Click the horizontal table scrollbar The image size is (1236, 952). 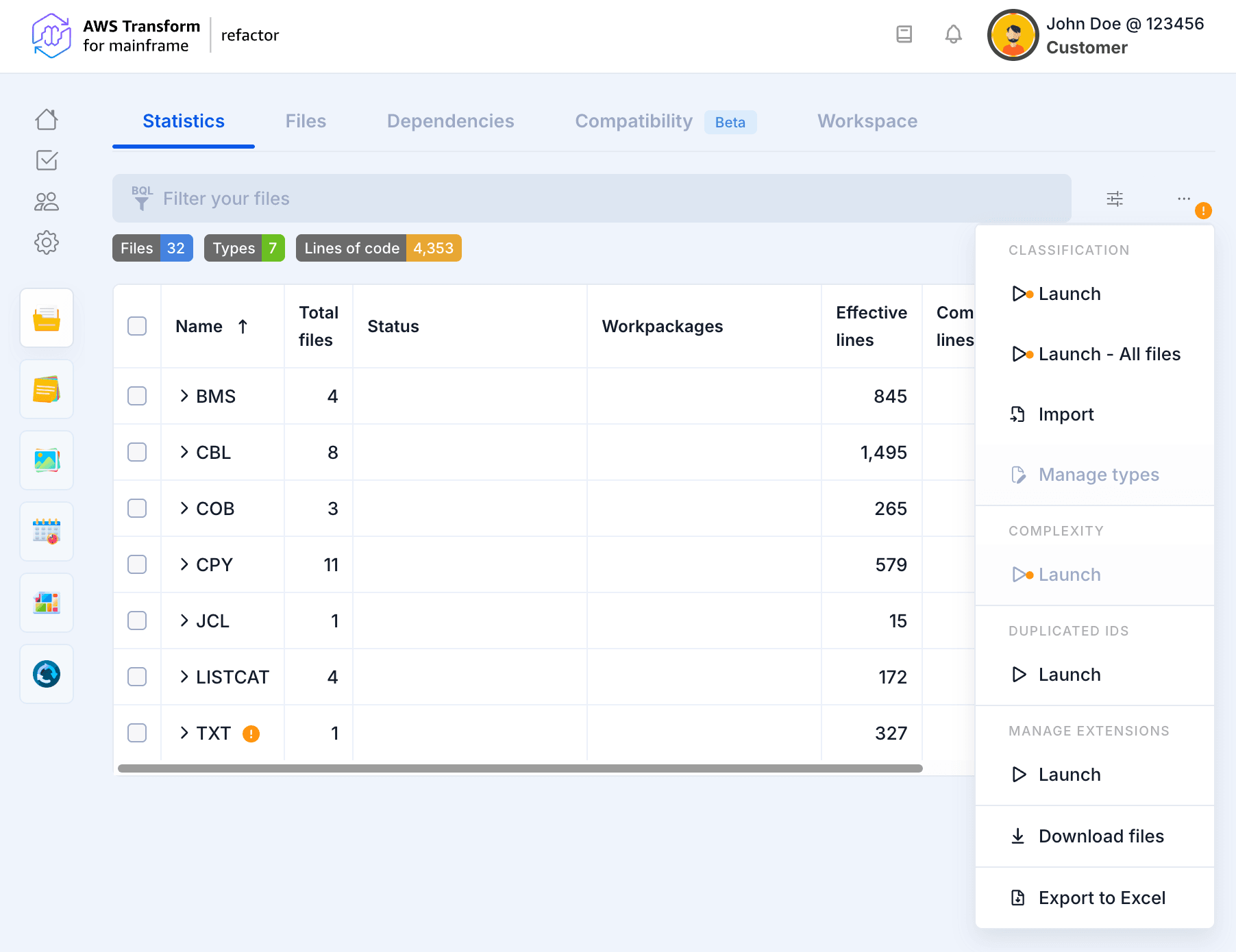[x=520, y=768]
